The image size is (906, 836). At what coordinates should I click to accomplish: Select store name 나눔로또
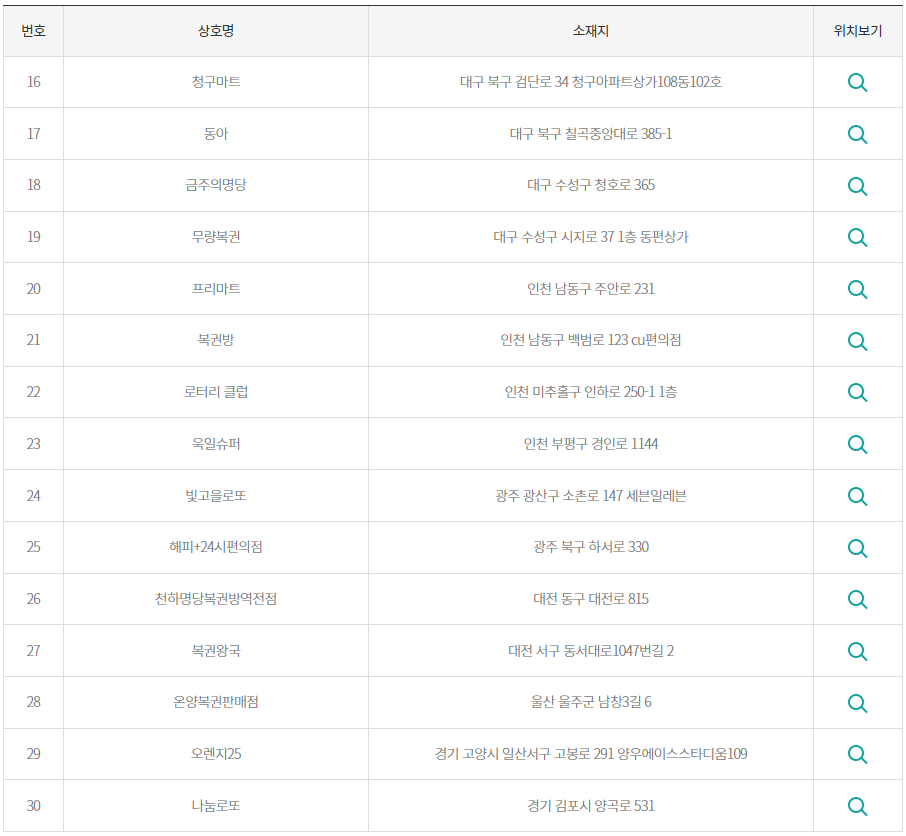[216, 805]
